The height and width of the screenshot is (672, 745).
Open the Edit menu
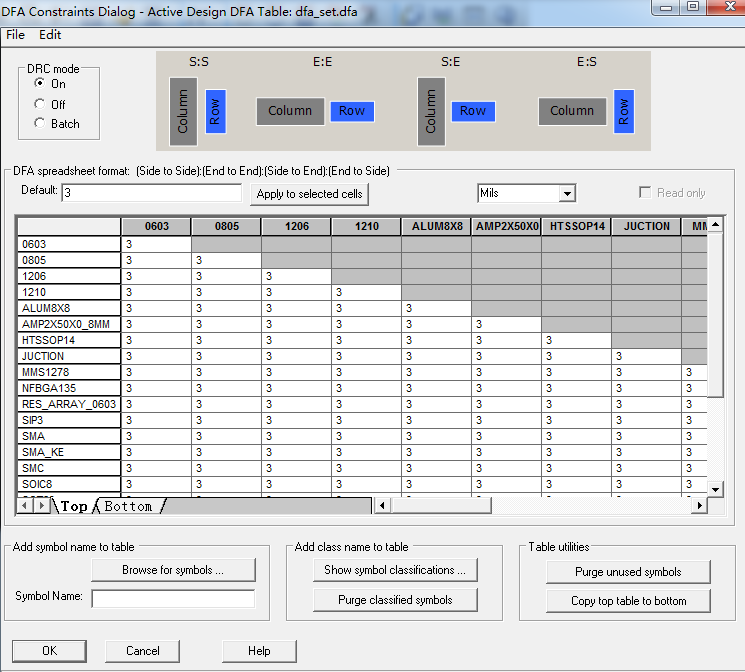pos(50,35)
